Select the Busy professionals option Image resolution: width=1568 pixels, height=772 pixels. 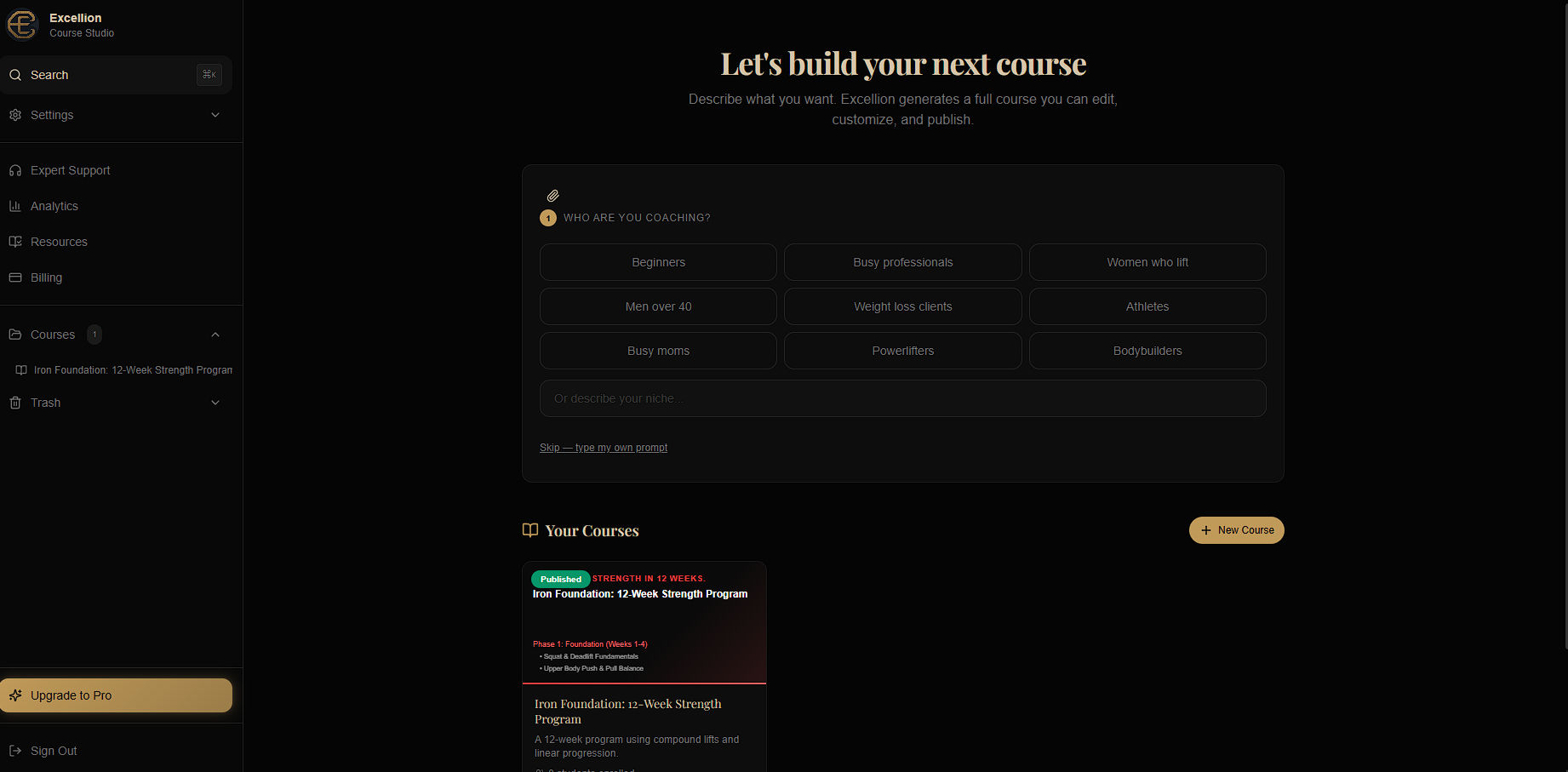click(x=902, y=262)
